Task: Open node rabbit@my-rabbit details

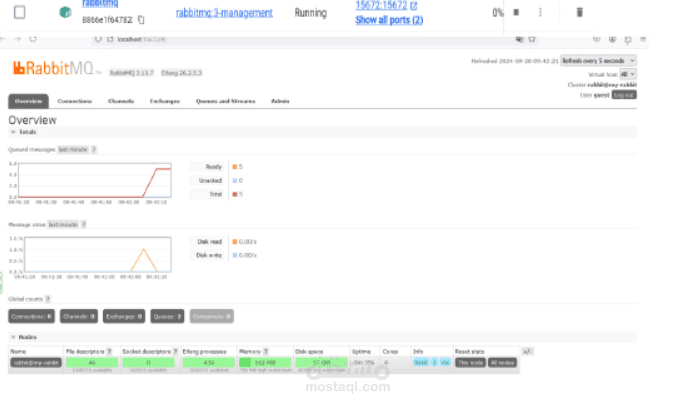Action: (x=36, y=363)
